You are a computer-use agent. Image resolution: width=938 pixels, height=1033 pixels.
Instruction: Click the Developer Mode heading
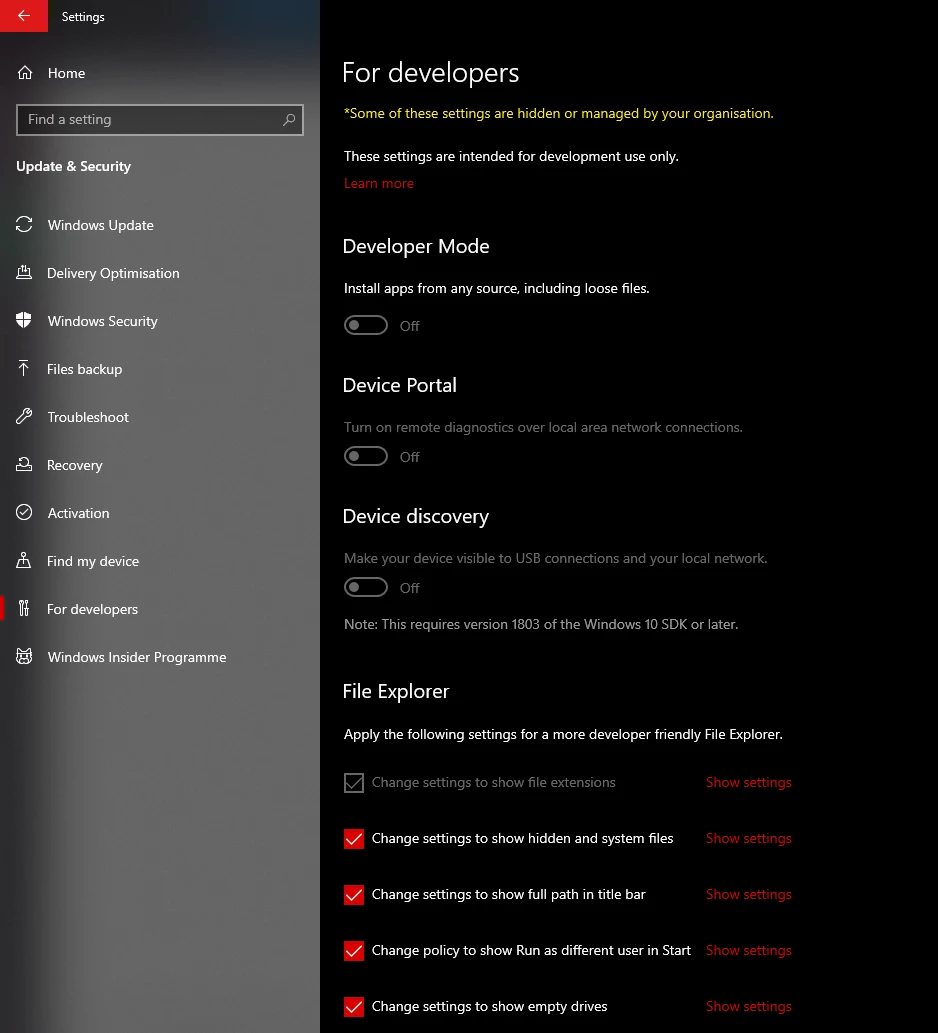click(416, 246)
